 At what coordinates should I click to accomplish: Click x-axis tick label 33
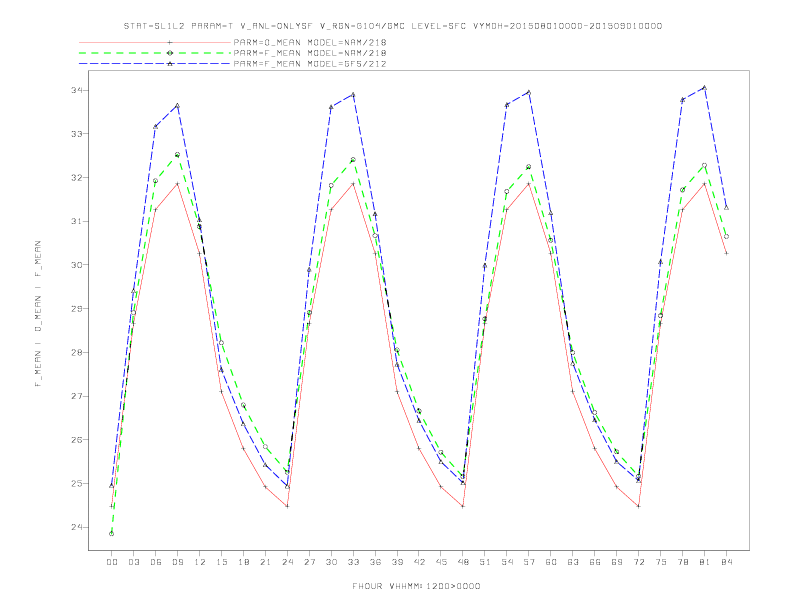(354, 562)
